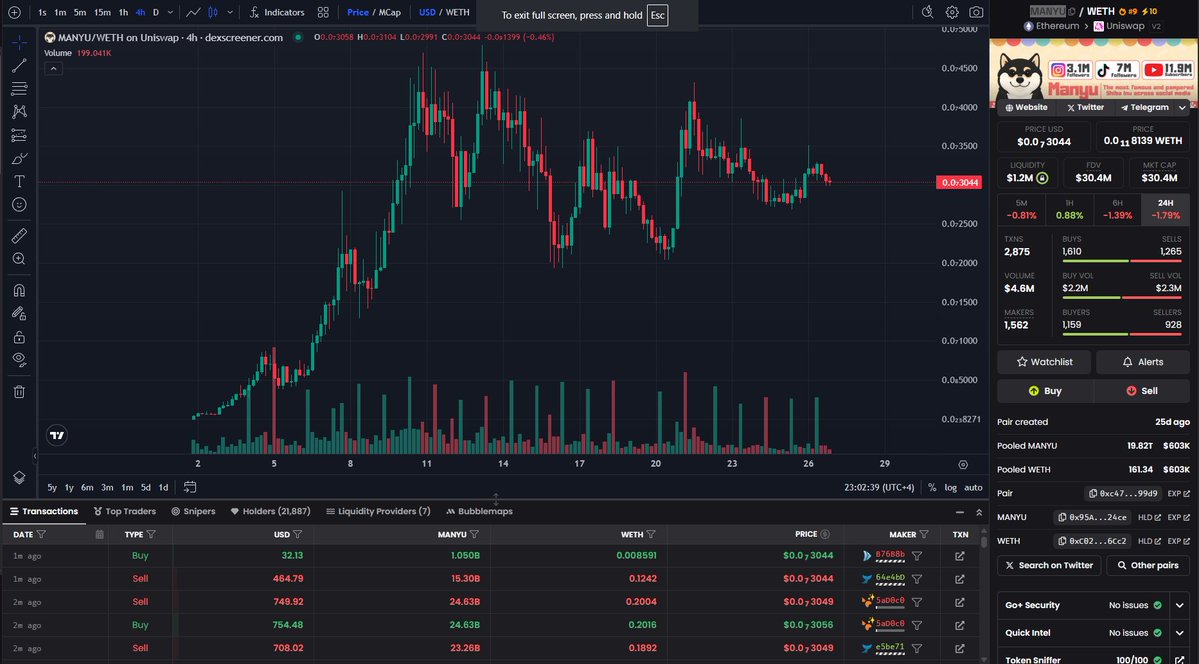This screenshot has width=1199, height=664.
Task: Toggle percent scale mode
Action: [x=931, y=487]
